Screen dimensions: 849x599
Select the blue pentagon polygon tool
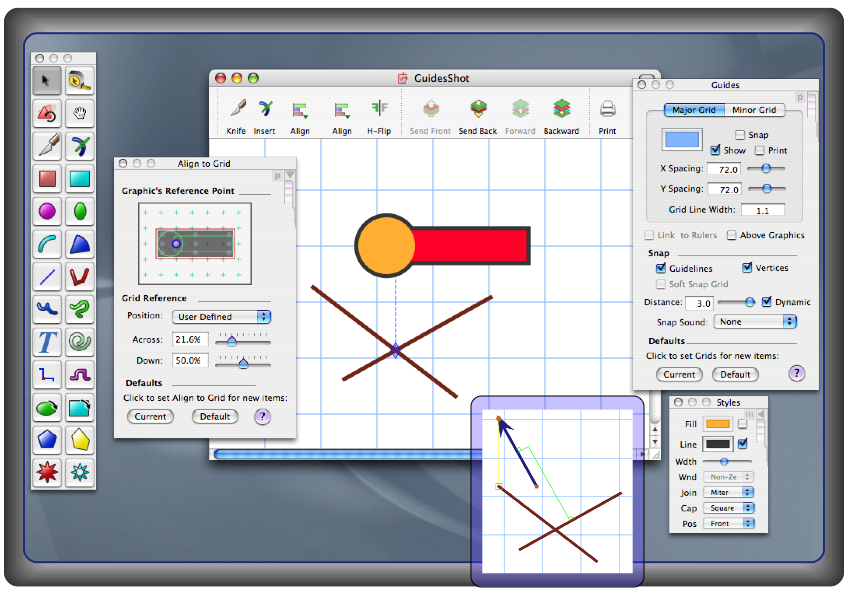pos(47,440)
